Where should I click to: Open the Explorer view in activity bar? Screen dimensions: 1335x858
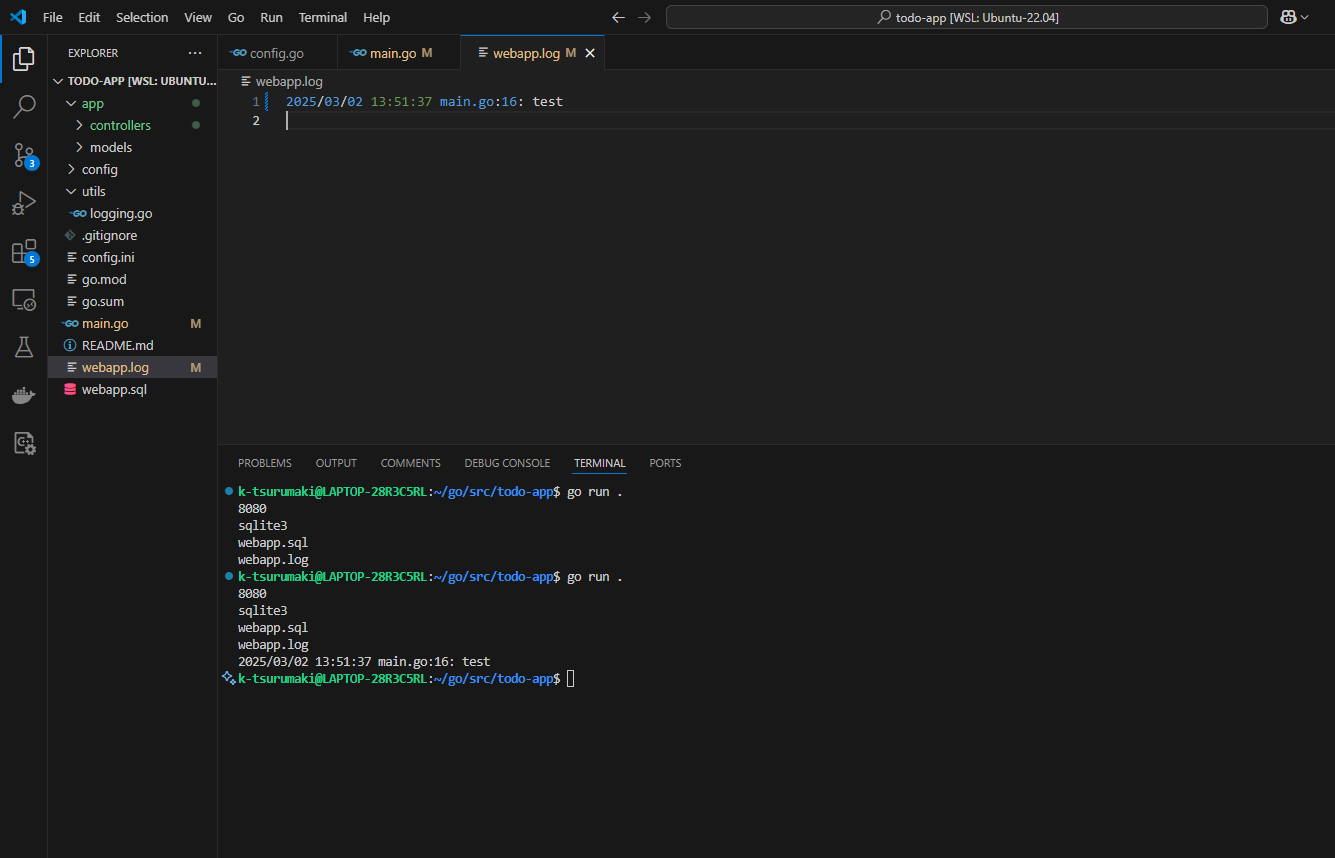(23, 58)
